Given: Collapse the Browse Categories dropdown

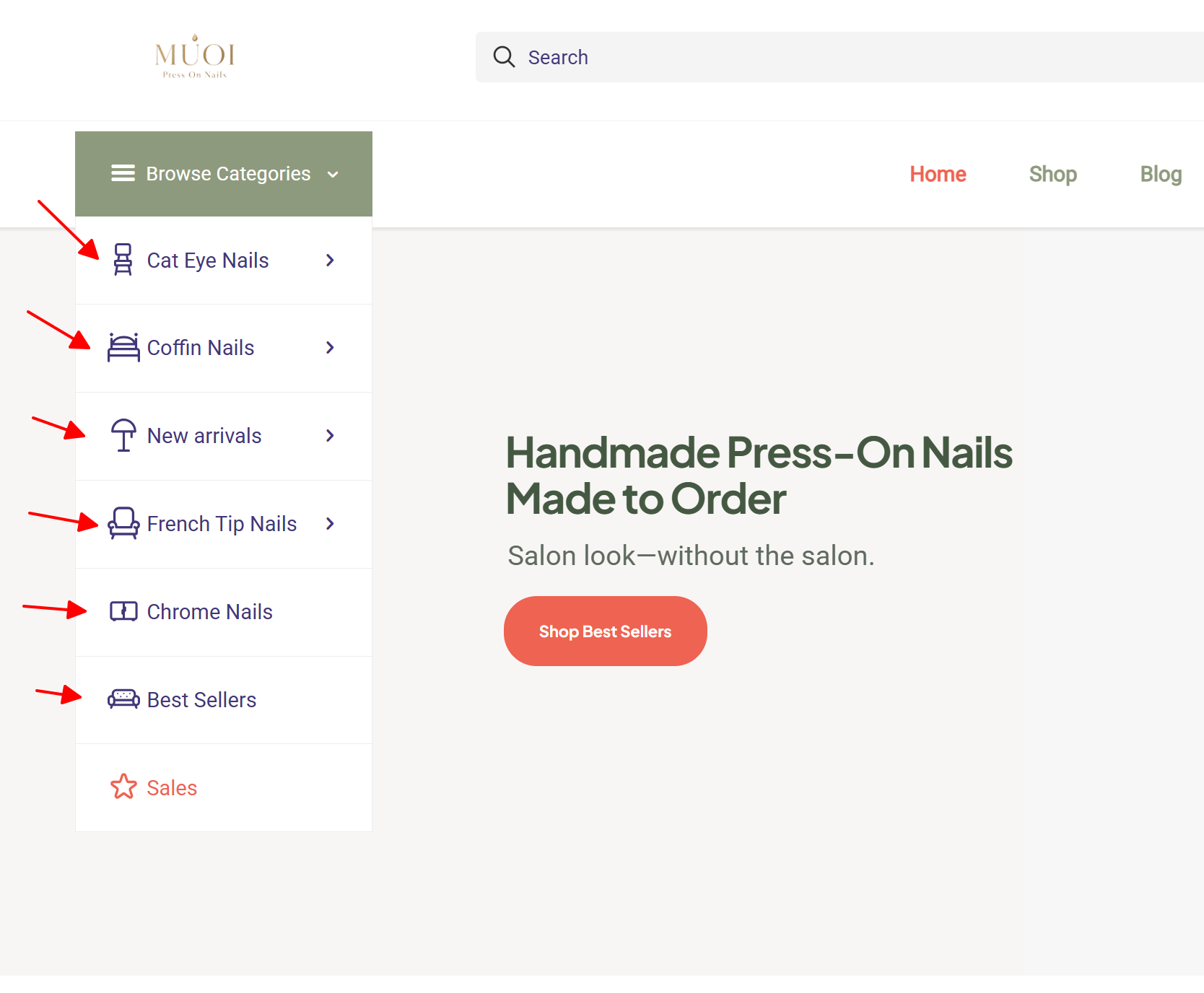Looking at the screenshot, I should coord(333,175).
